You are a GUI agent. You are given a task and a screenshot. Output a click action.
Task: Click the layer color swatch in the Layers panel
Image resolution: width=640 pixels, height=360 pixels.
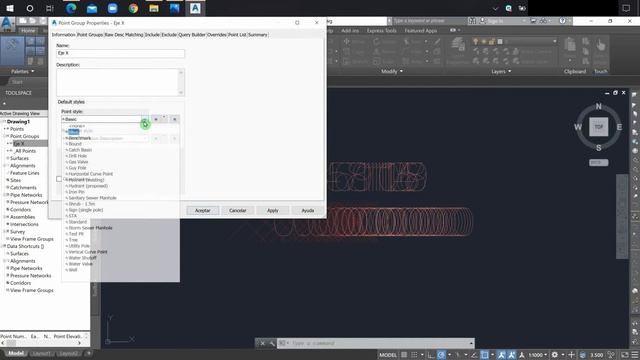tap(500, 42)
